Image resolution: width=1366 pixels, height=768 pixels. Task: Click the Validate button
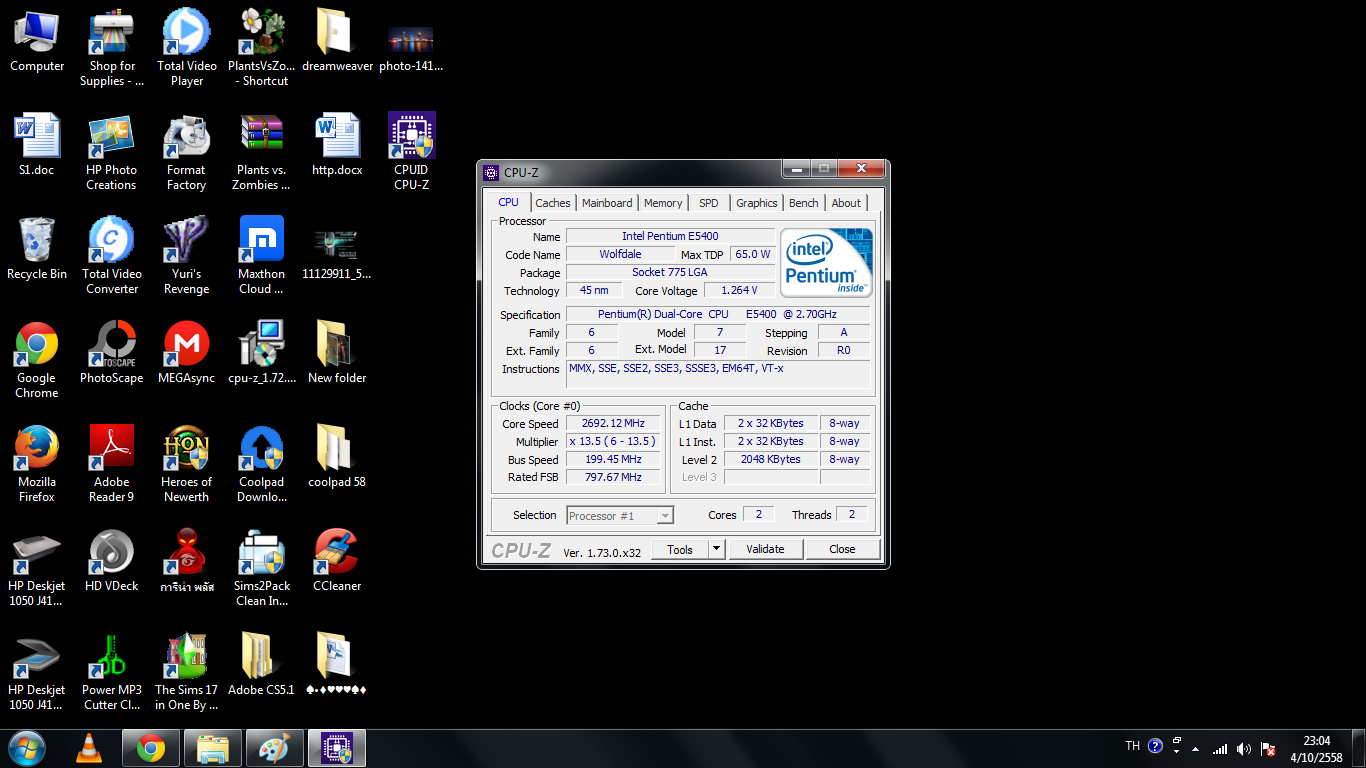(x=765, y=549)
